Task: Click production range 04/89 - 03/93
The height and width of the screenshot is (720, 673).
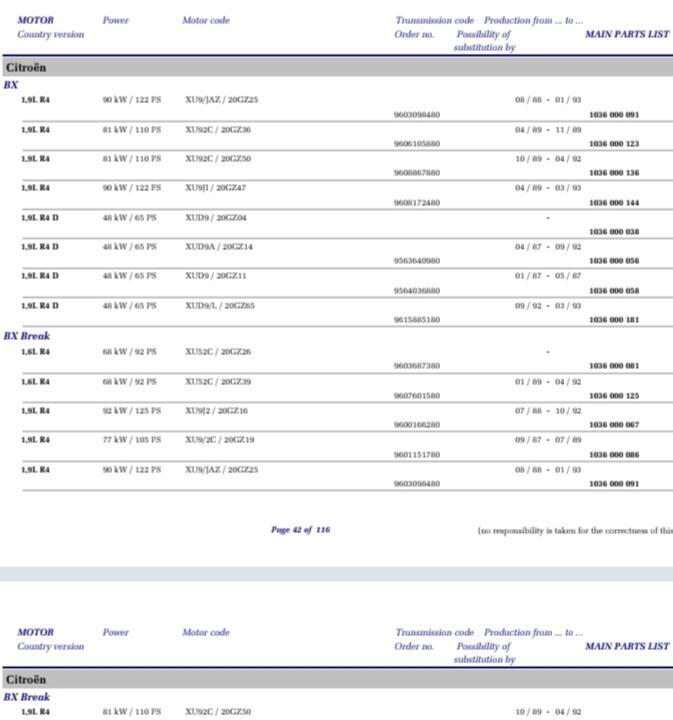Action: point(548,187)
